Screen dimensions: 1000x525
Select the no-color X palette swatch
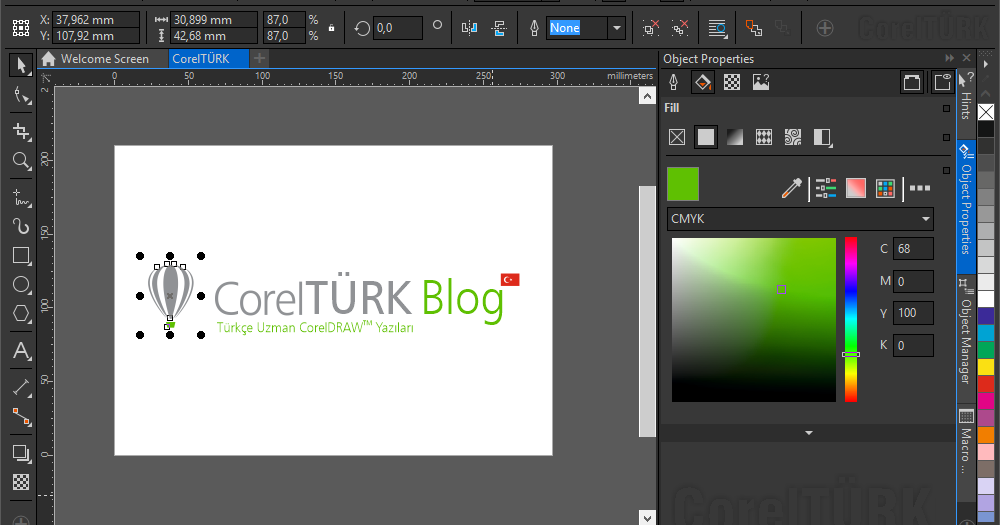986,112
